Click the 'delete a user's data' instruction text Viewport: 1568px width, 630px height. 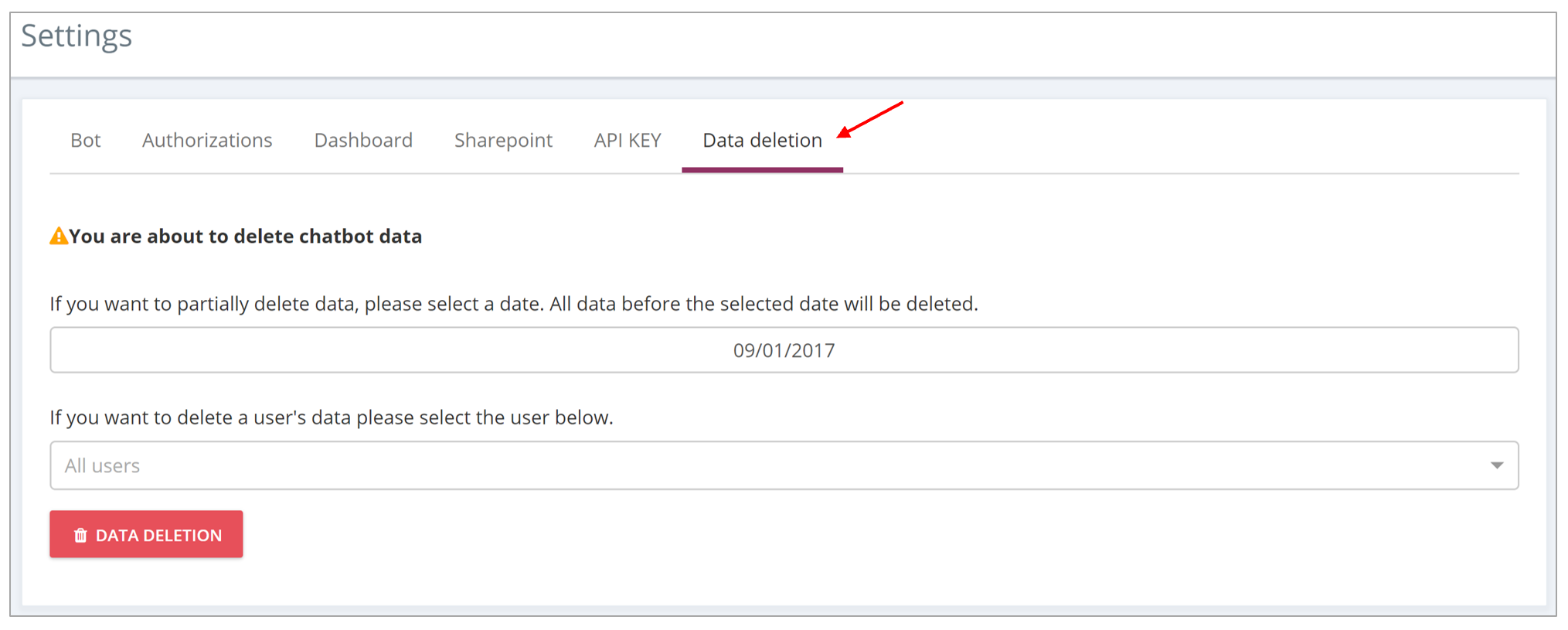332,417
